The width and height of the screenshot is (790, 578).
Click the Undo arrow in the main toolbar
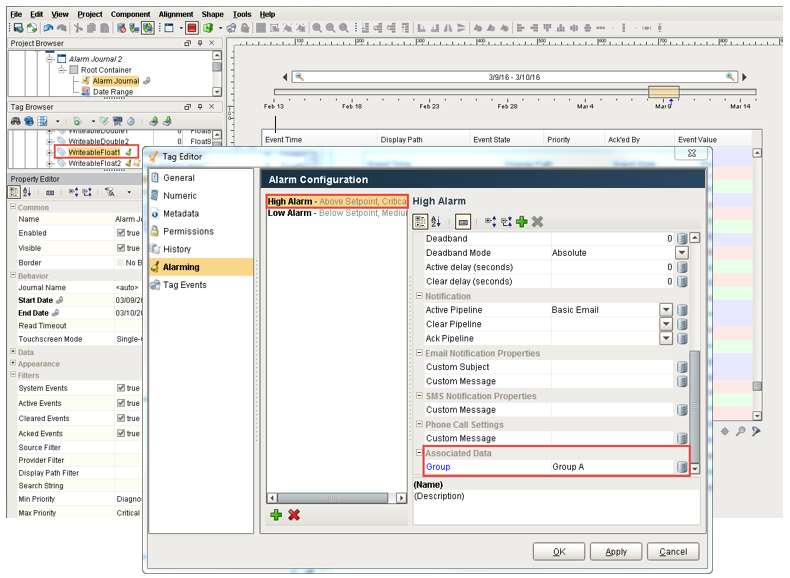click(48, 28)
